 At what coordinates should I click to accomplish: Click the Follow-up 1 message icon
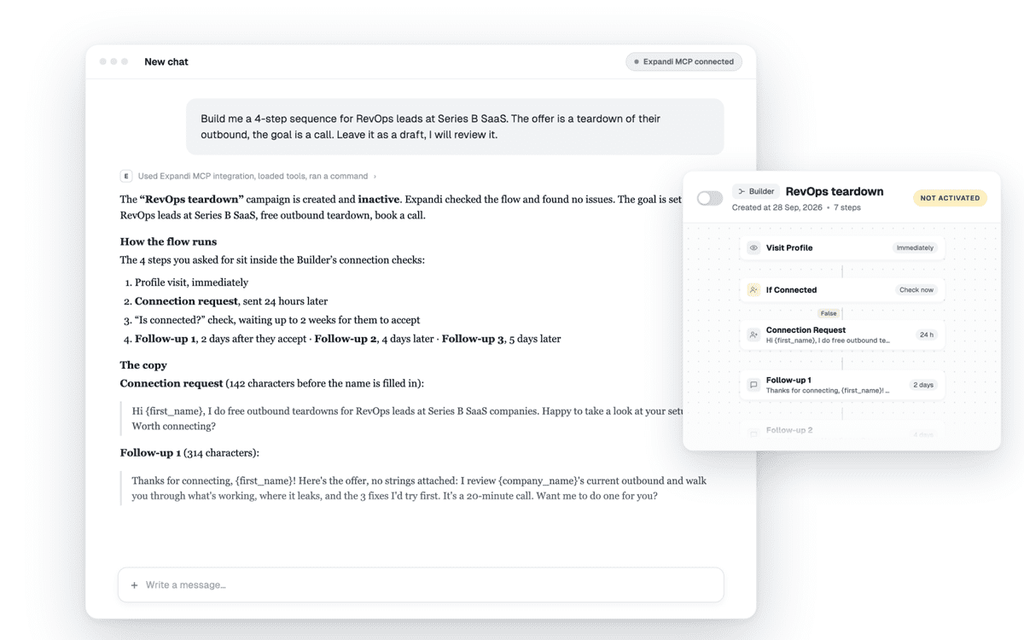point(754,385)
